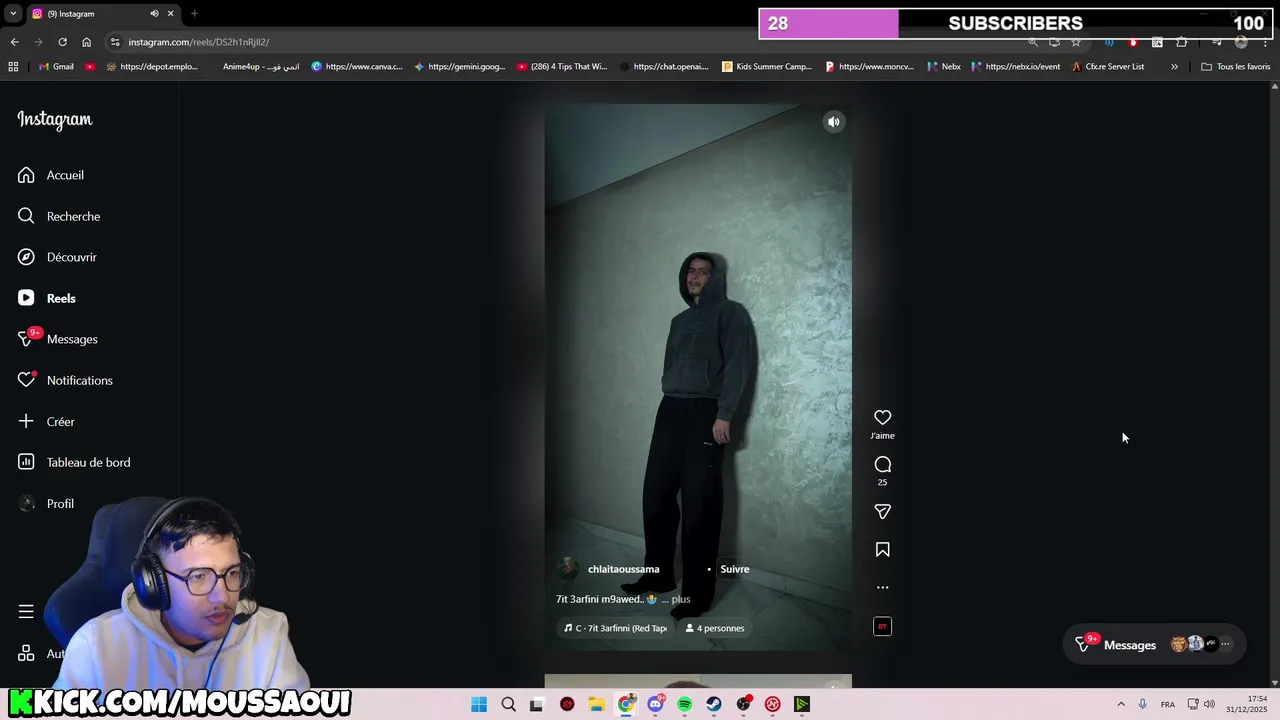Open Tableau de bord in sidebar
The width and height of the screenshot is (1280, 720).
click(x=74, y=462)
